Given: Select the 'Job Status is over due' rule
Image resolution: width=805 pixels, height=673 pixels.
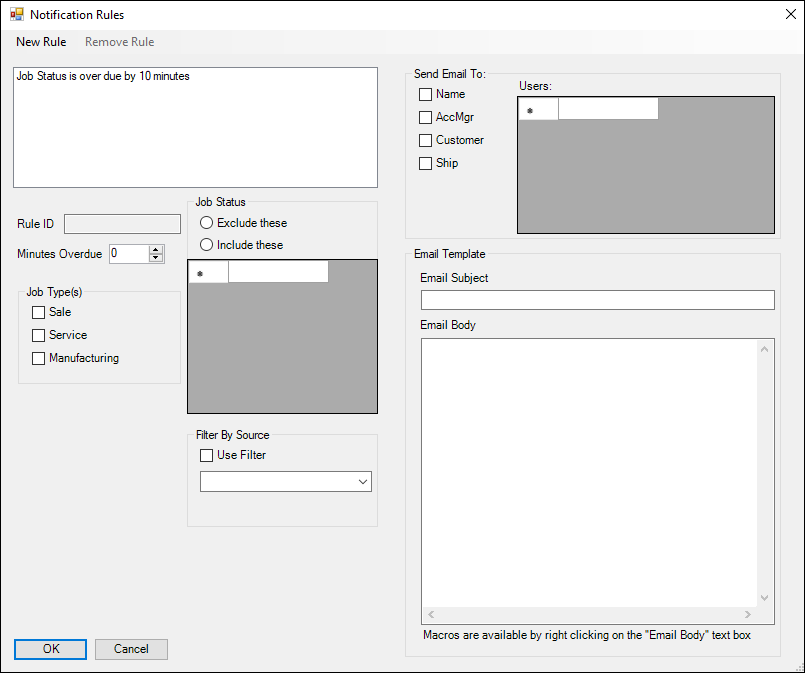Looking at the screenshot, I should [x=103, y=76].
